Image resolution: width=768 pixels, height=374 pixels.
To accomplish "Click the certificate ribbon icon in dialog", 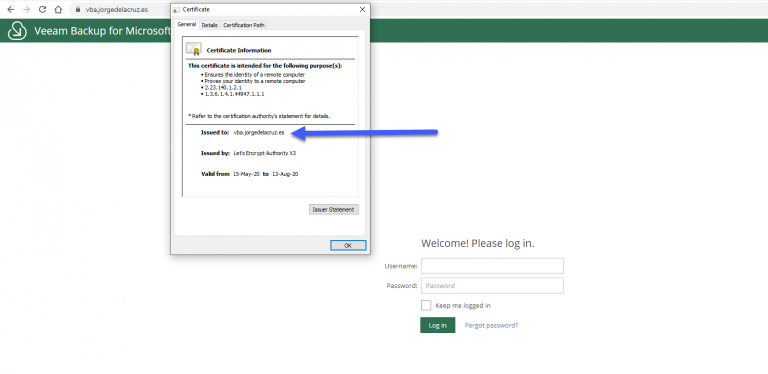I will coord(193,49).
